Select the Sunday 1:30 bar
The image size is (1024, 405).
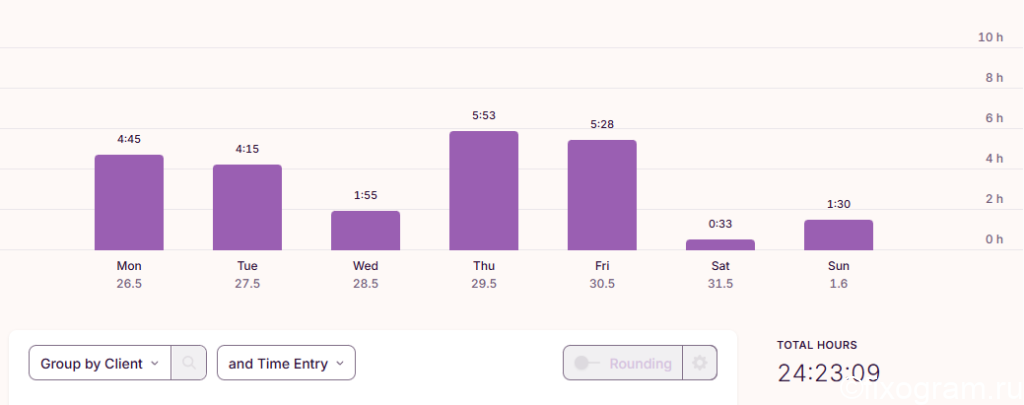tap(839, 235)
